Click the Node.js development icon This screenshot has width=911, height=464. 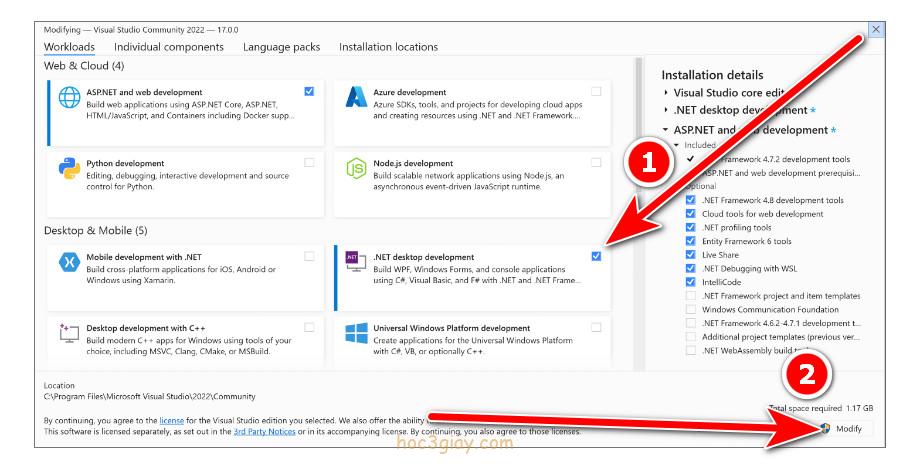point(356,170)
